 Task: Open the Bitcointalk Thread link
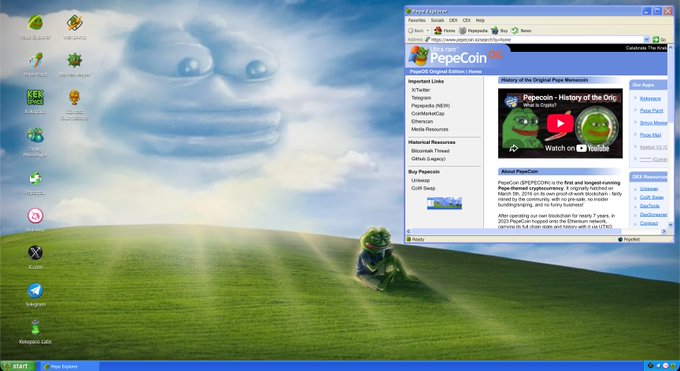coord(430,151)
